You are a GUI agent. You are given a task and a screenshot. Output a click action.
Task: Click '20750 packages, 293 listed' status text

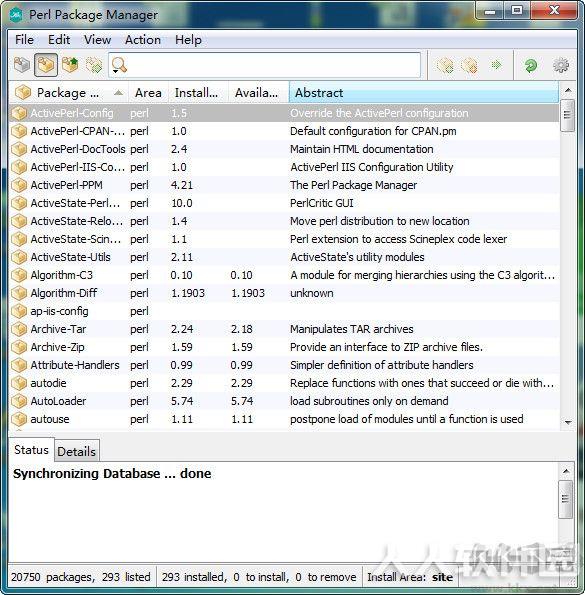coord(80,577)
